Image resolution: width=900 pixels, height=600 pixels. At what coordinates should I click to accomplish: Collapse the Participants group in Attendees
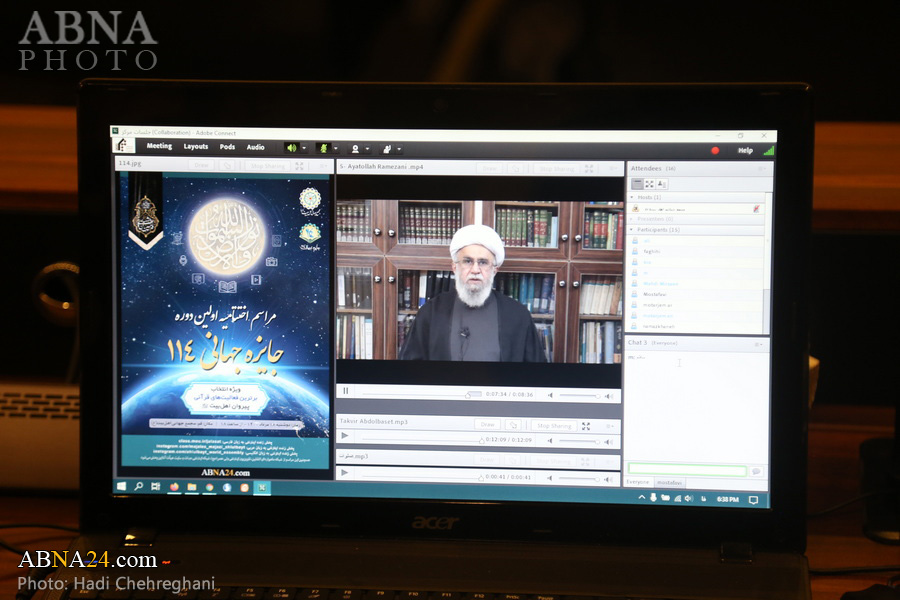click(x=632, y=230)
